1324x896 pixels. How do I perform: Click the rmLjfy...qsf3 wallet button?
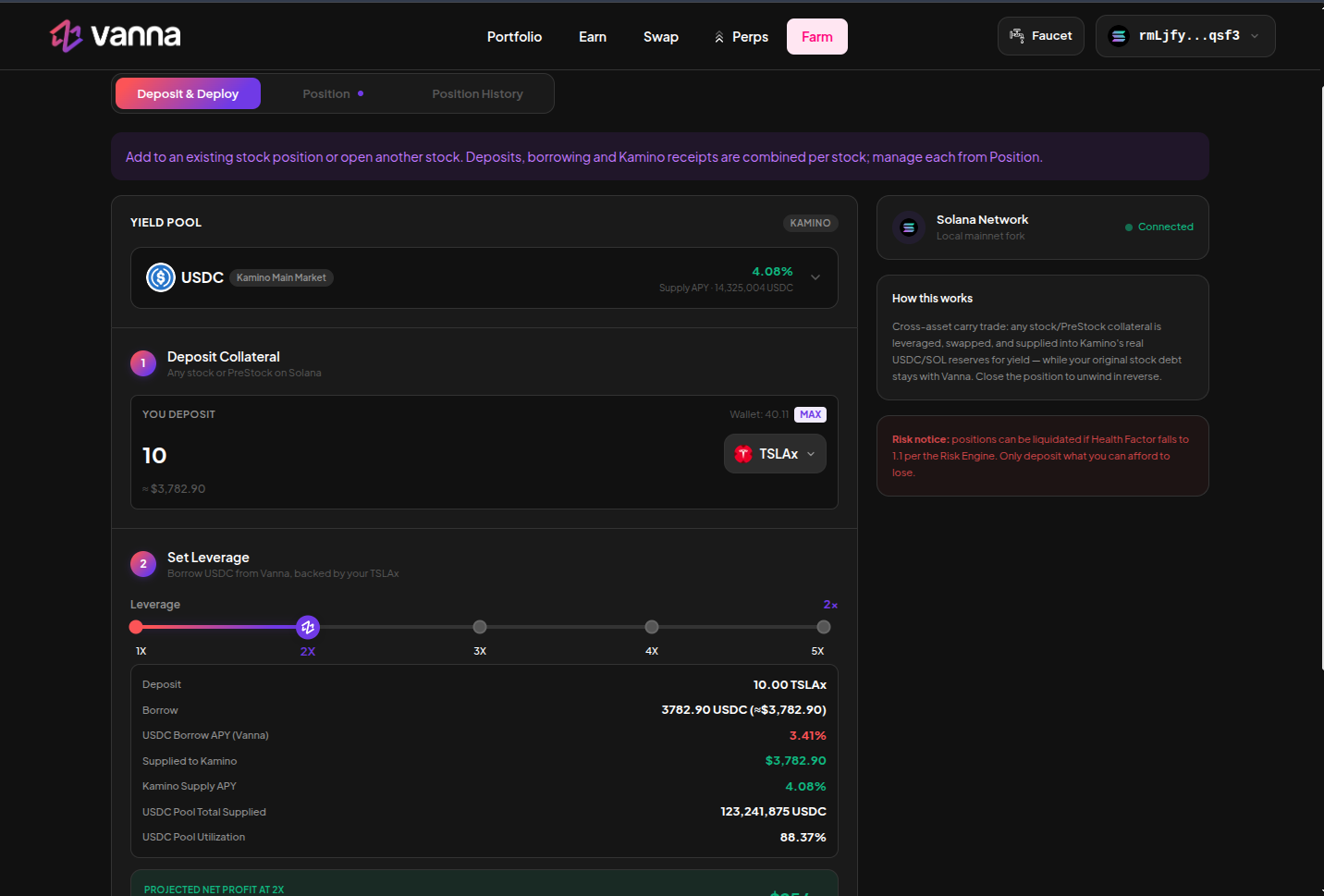(x=1185, y=36)
